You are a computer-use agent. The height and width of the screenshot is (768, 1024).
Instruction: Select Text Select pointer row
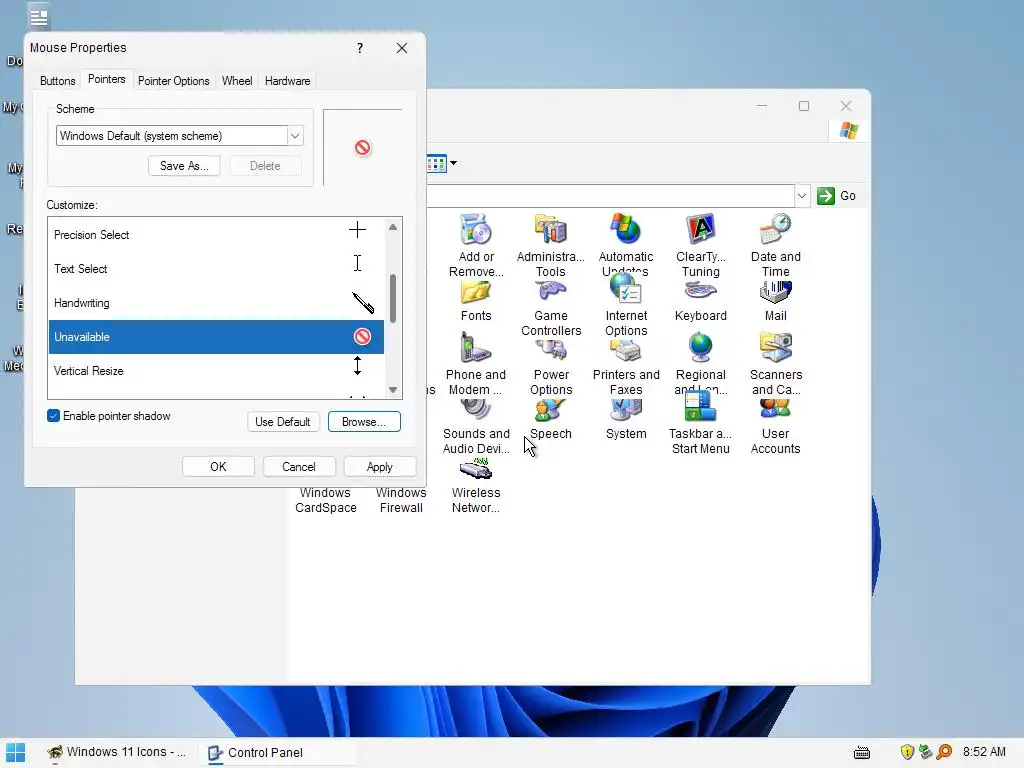click(216, 269)
